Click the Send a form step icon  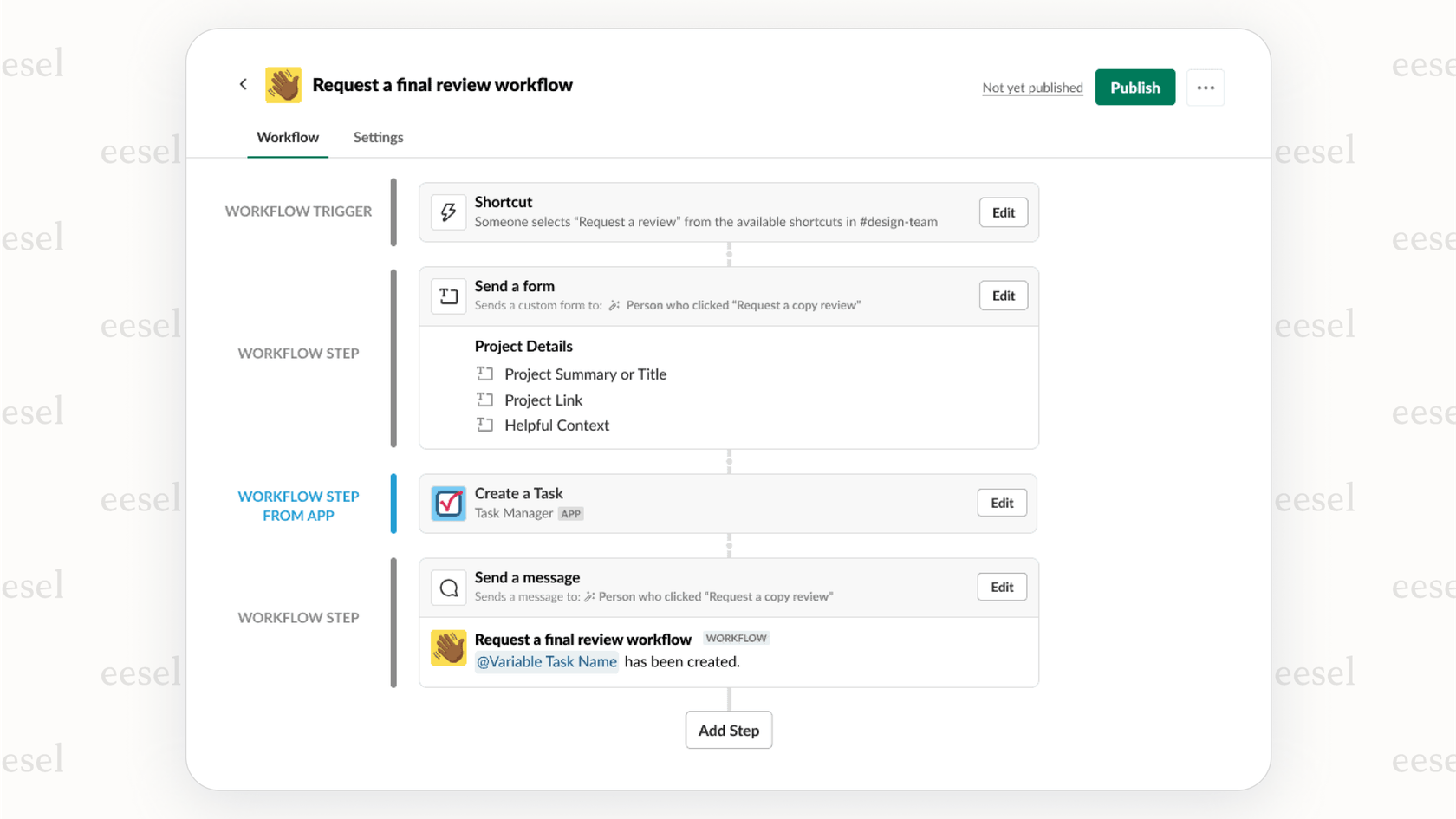[448, 295]
